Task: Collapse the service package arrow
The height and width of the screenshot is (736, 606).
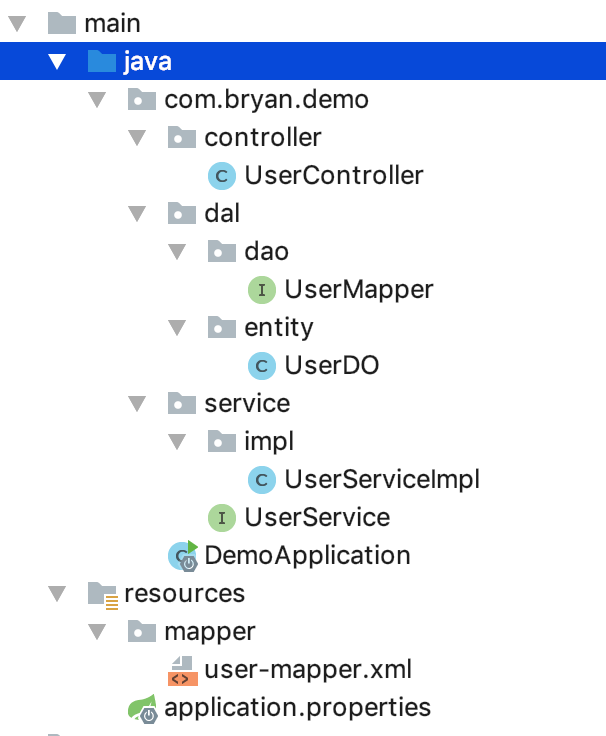Action: (x=137, y=404)
